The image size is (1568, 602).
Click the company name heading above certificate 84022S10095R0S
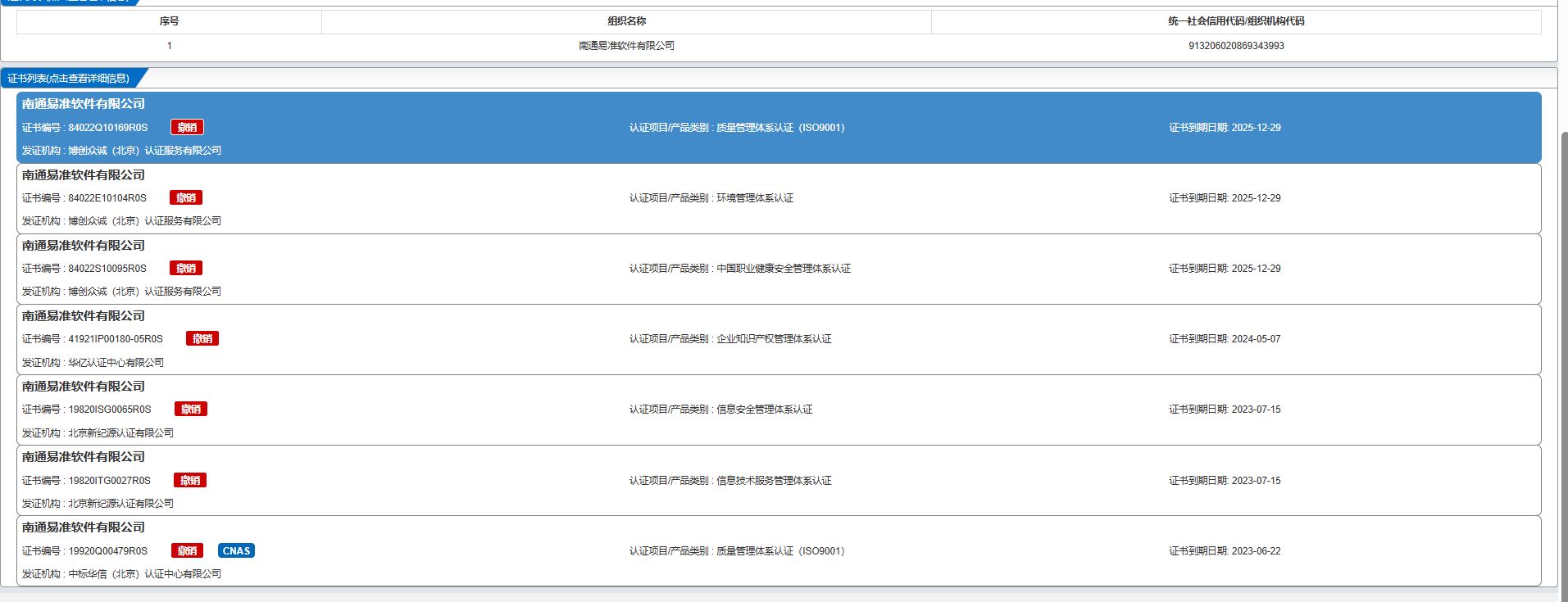[x=84, y=246]
